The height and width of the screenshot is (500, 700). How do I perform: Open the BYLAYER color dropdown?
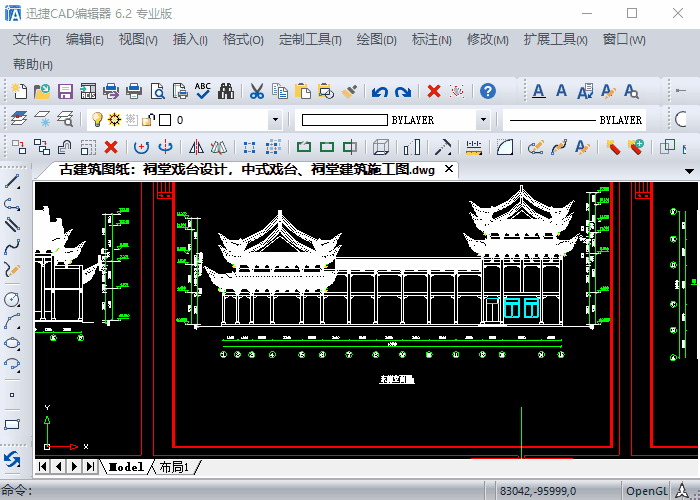[483, 120]
